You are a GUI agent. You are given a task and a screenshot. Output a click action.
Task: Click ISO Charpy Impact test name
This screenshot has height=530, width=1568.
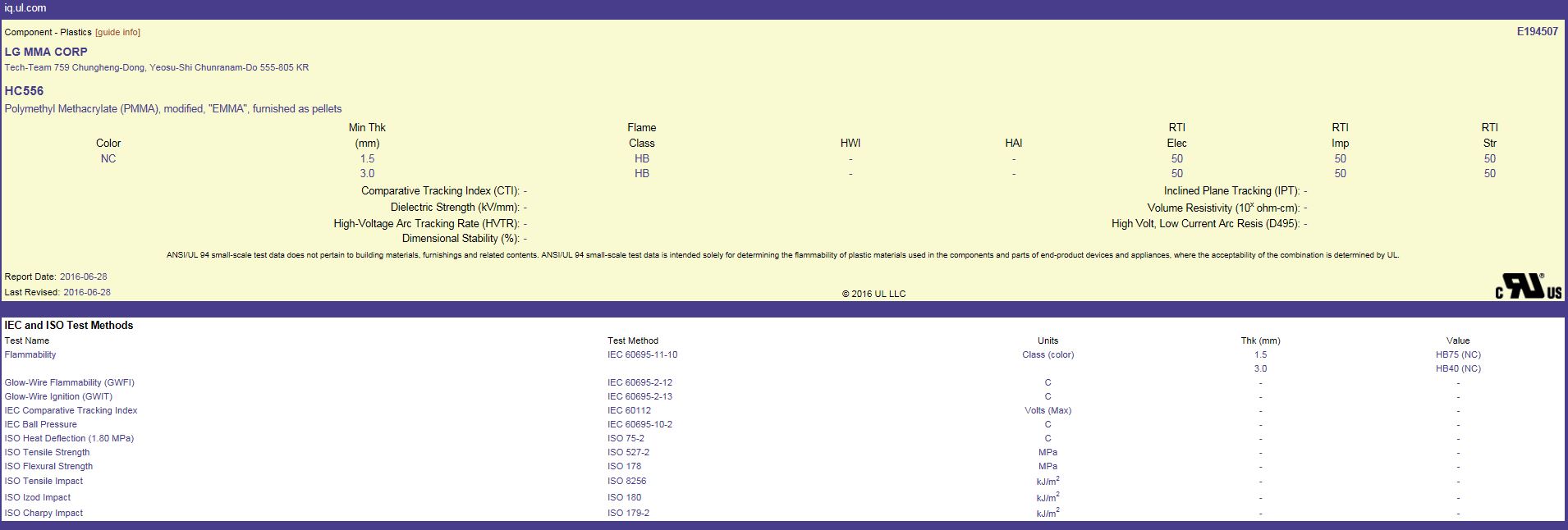click(x=44, y=513)
